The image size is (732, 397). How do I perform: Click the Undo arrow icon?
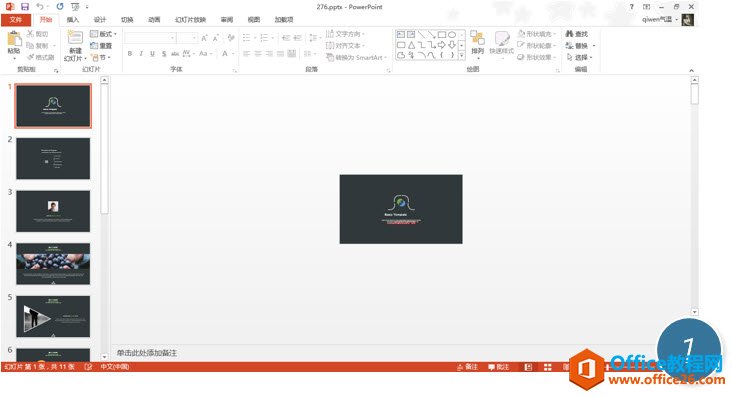click(x=40, y=7)
